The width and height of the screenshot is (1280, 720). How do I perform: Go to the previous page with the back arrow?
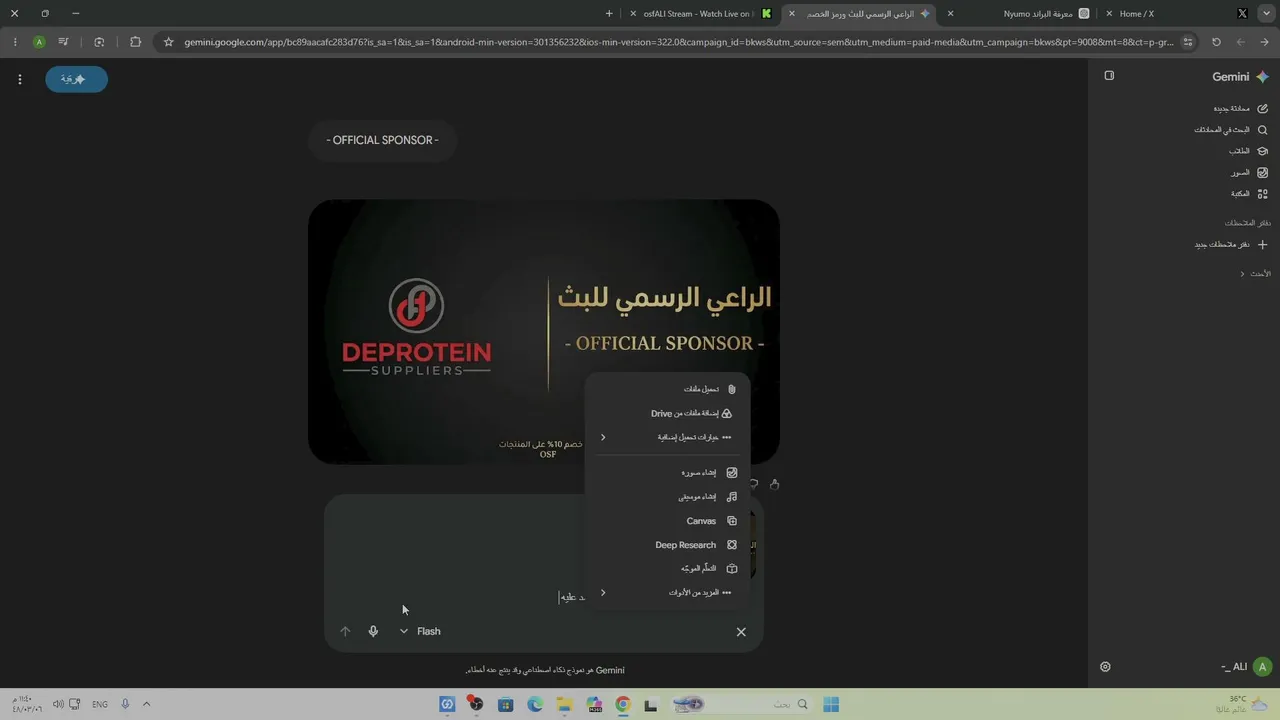pos(1265,42)
